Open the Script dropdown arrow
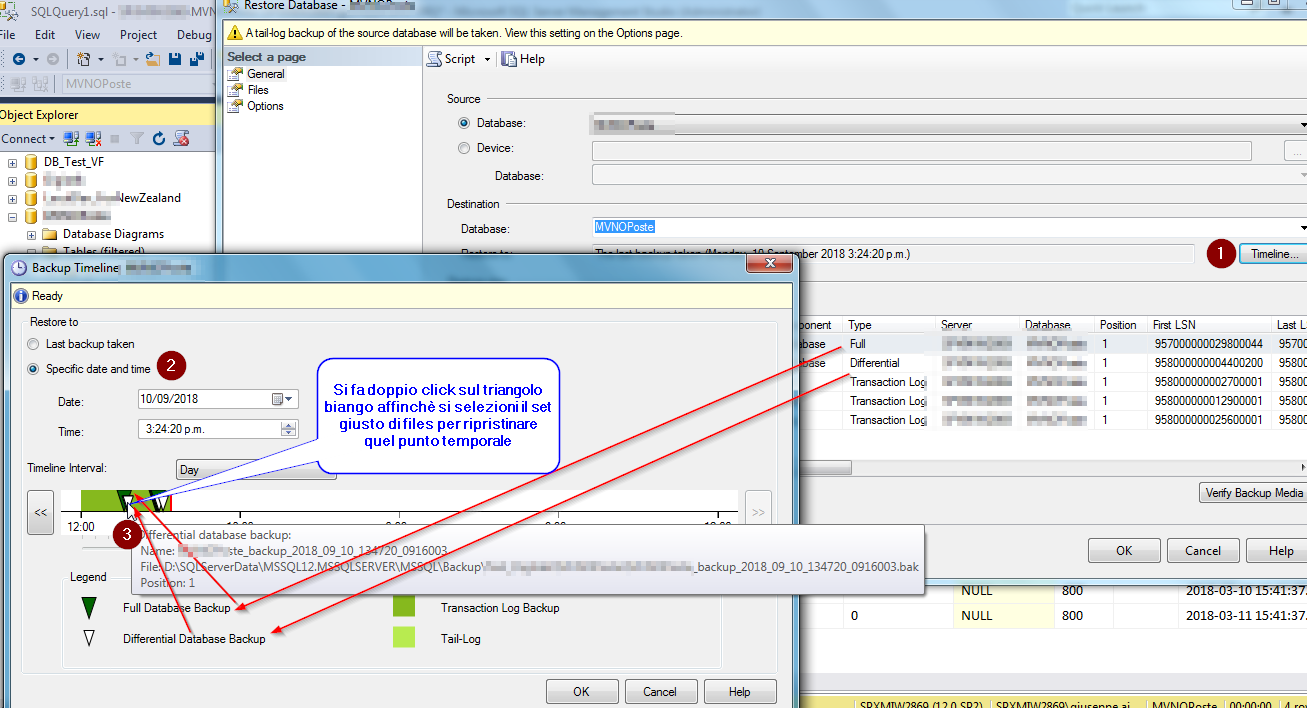This screenshot has width=1307, height=708. click(x=487, y=59)
